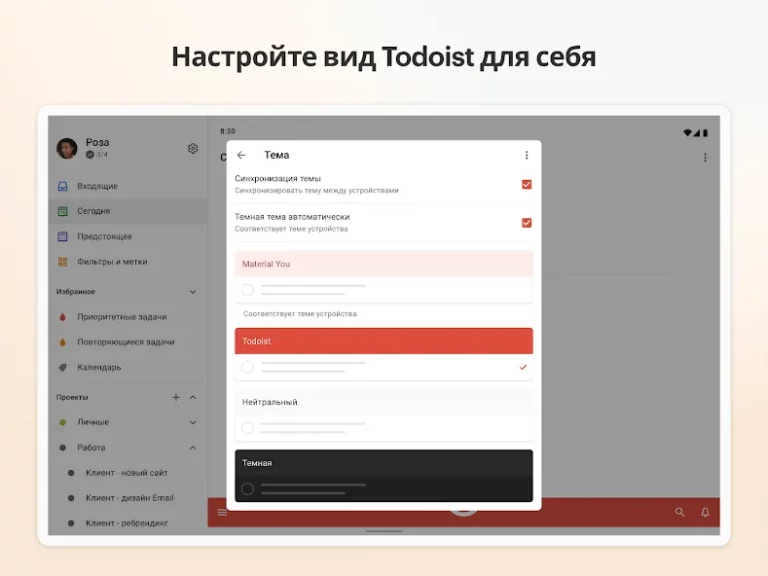
Task: Click the Todoist theme checkmark
Action: coord(523,367)
